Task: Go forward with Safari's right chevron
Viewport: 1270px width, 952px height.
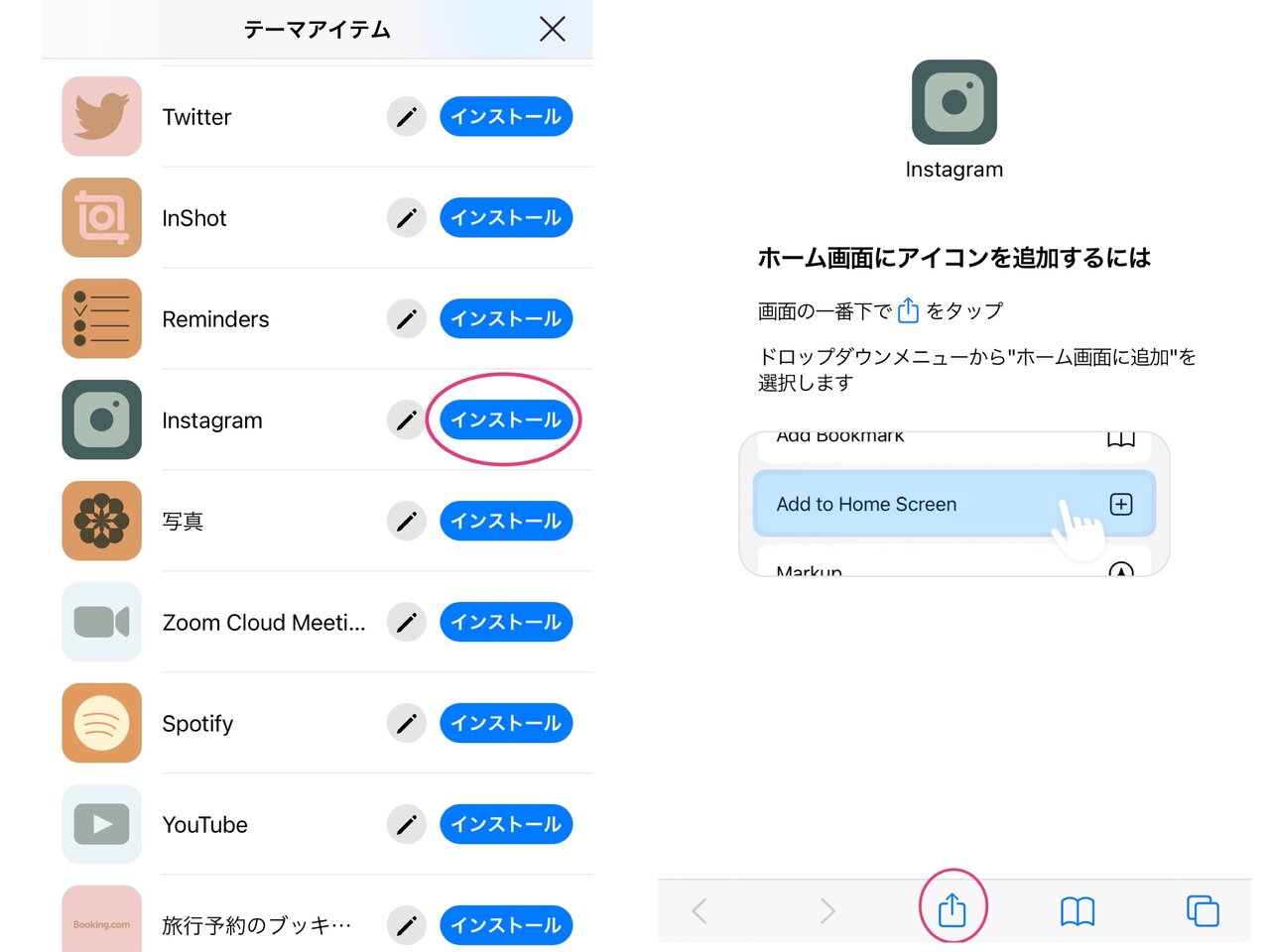Action: click(827, 910)
